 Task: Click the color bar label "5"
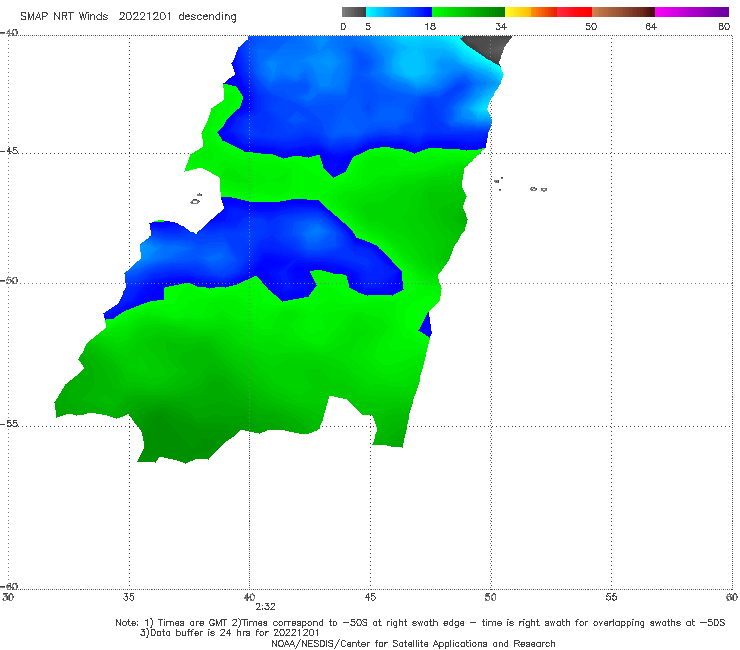click(368, 27)
